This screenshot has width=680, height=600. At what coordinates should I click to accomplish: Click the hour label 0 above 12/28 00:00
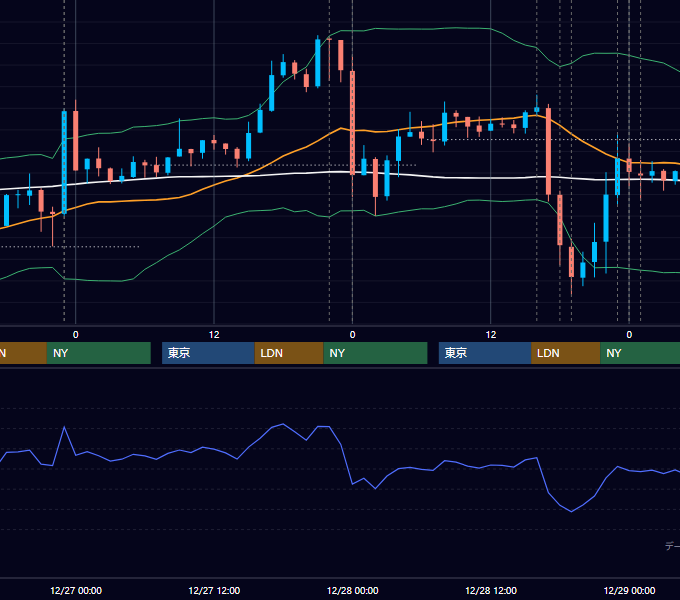pos(353,335)
